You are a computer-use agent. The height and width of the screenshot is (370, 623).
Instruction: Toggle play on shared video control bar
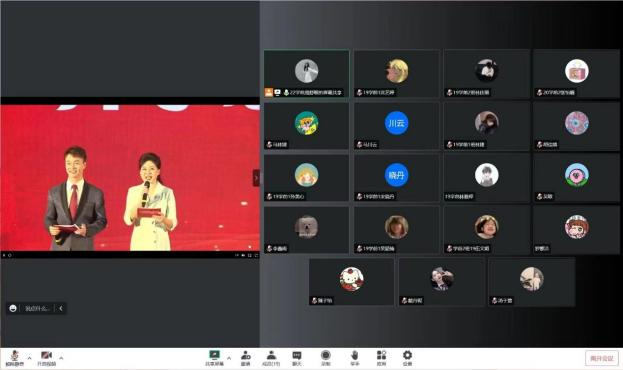coord(4,255)
